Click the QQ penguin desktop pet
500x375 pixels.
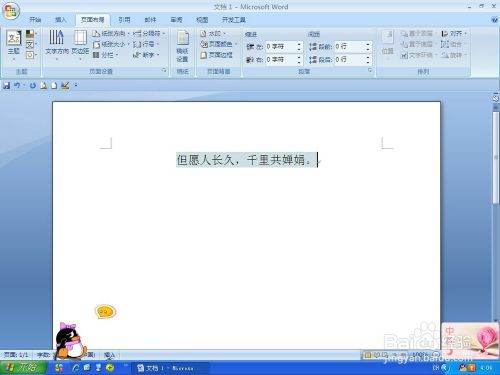click(x=71, y=341)
